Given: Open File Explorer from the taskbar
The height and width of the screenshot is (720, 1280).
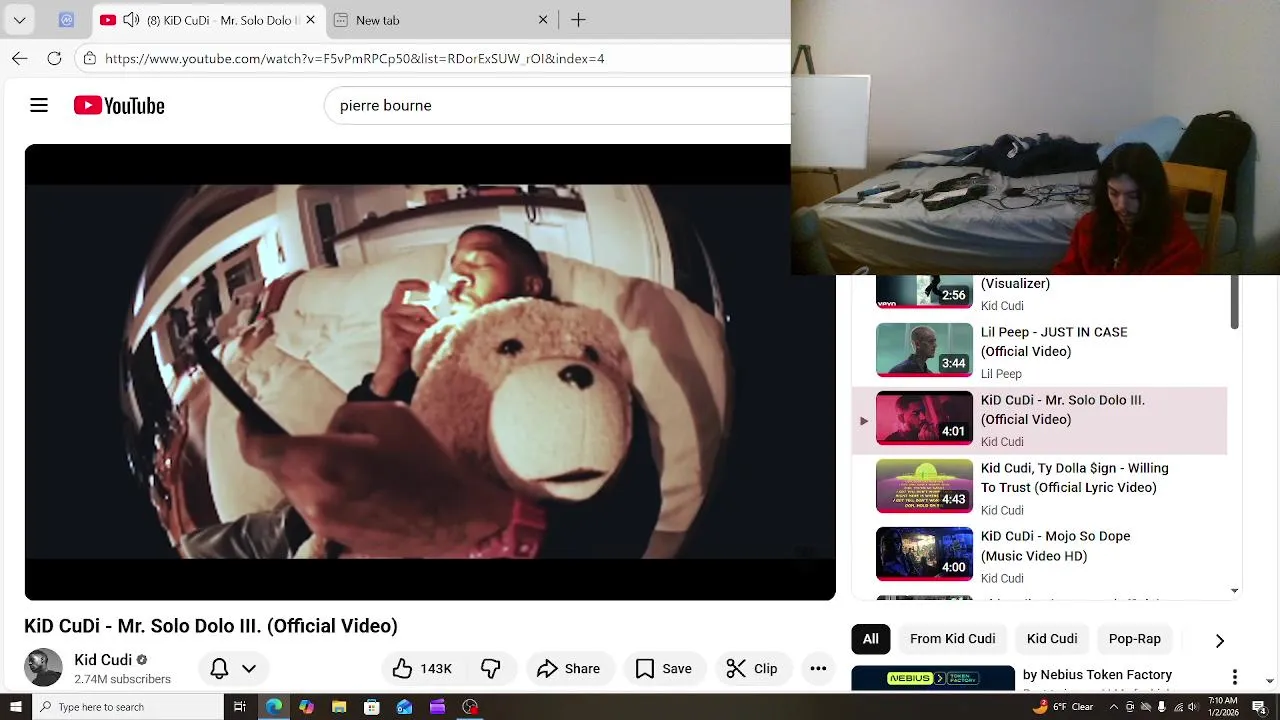Looking at the screenshot, I should coord(339,707).
